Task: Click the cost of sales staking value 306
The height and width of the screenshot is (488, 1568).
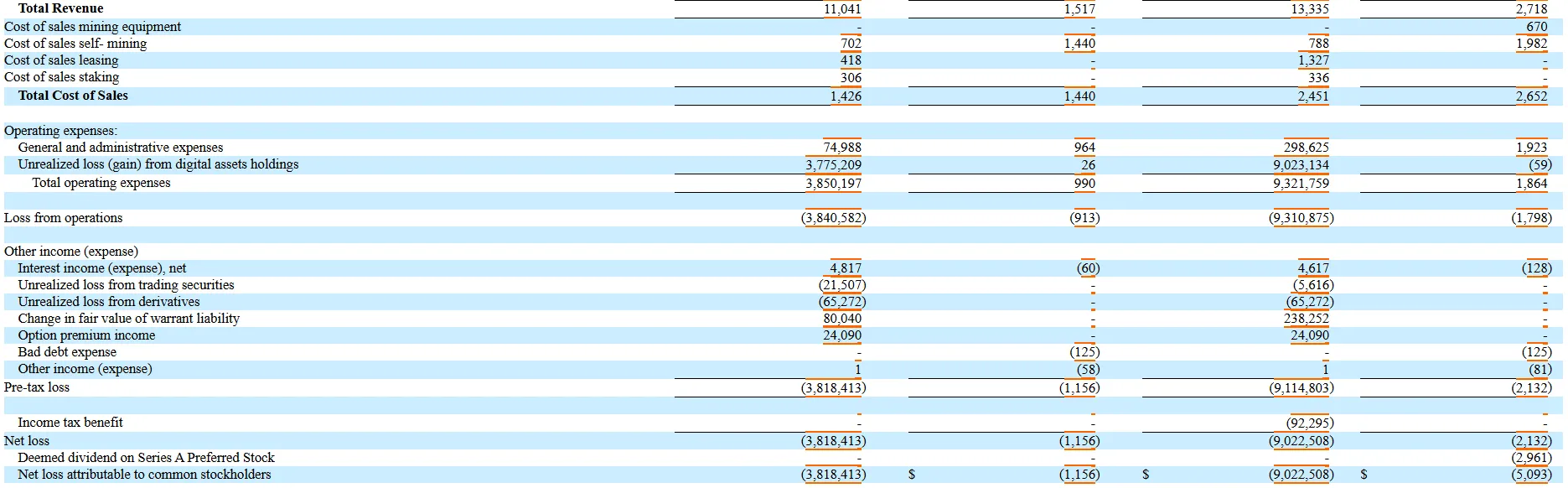Action: point(851,78)
